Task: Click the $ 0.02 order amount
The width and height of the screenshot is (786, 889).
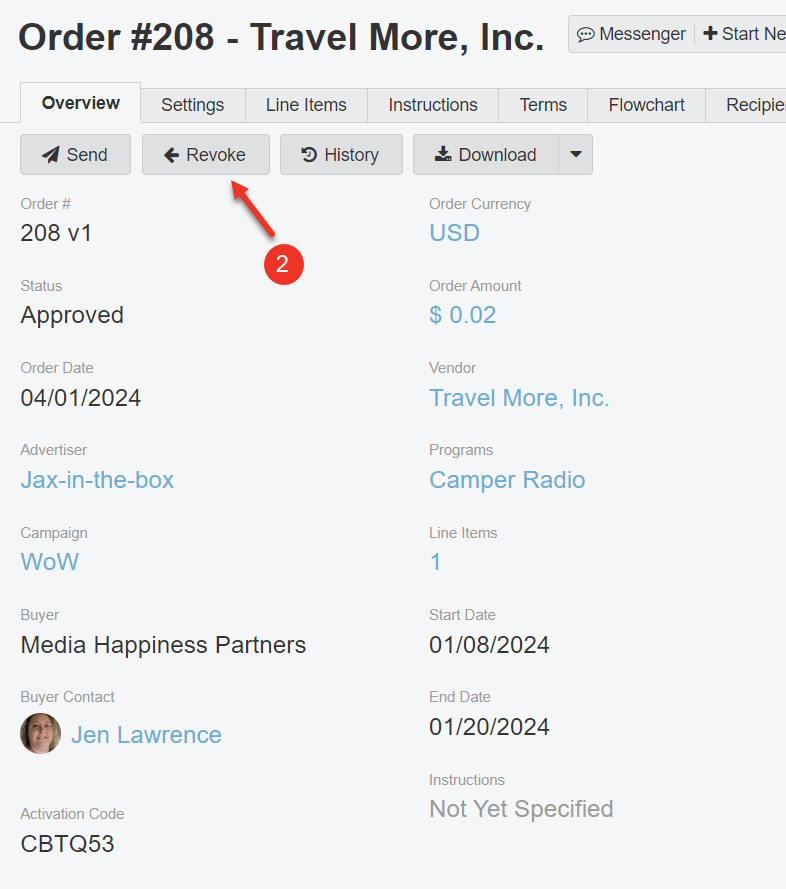Action: [462, 315]
